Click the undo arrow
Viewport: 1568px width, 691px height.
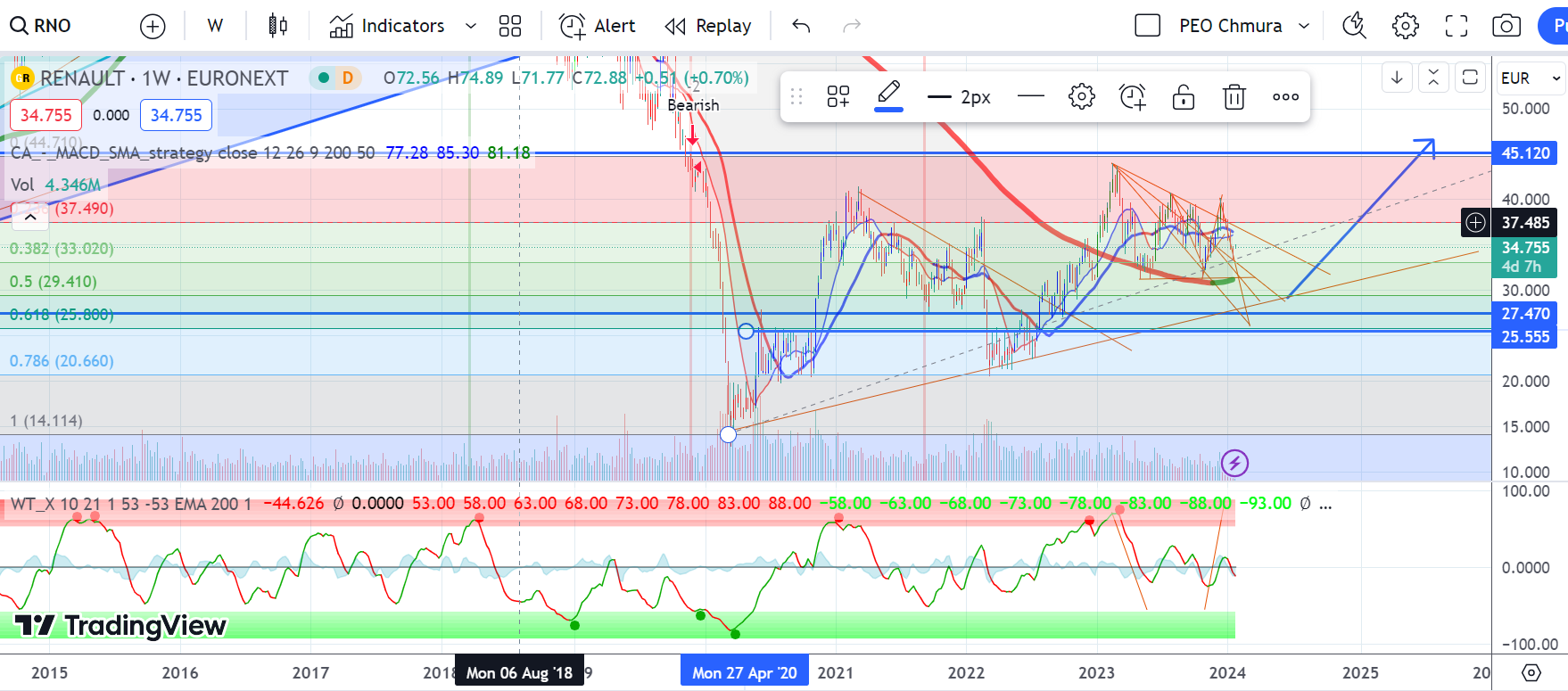(801, 26)
